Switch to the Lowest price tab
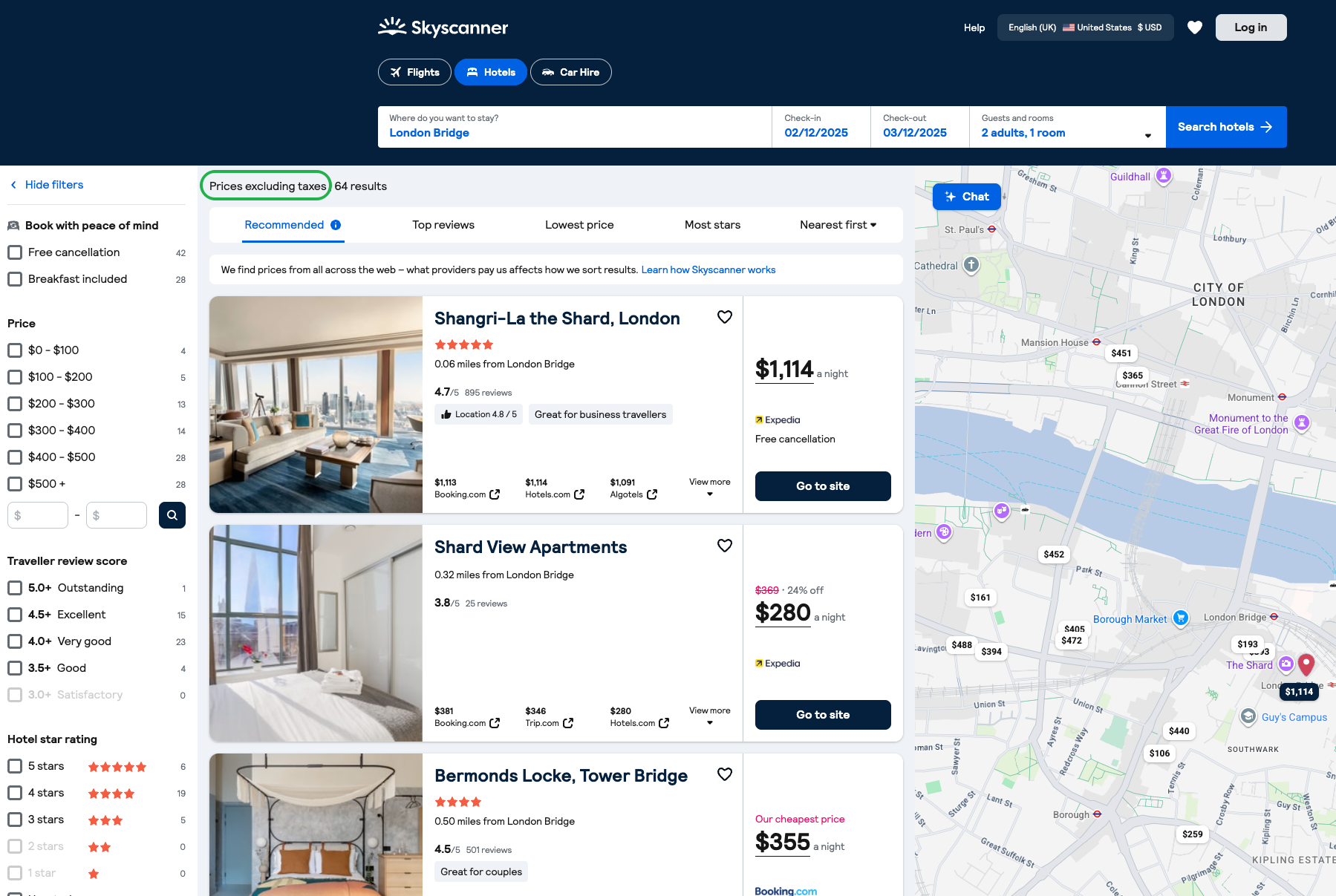Viewport: 1336px width, 896px height. coord(579,225)
